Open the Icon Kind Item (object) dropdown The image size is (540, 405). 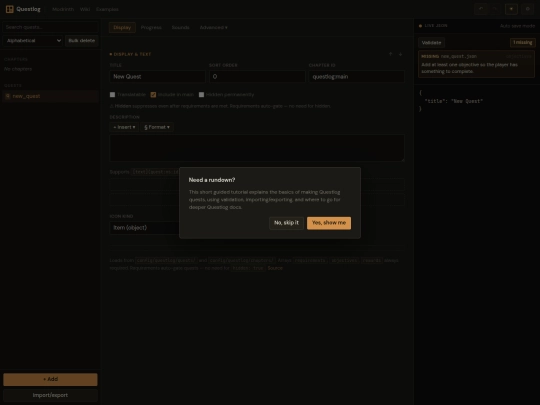tap(145, 228)
